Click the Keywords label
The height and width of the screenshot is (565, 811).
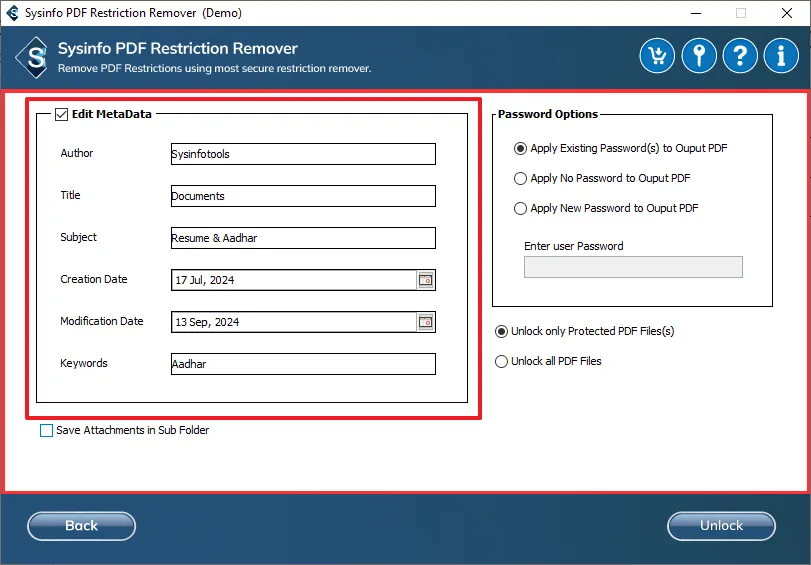84,363
